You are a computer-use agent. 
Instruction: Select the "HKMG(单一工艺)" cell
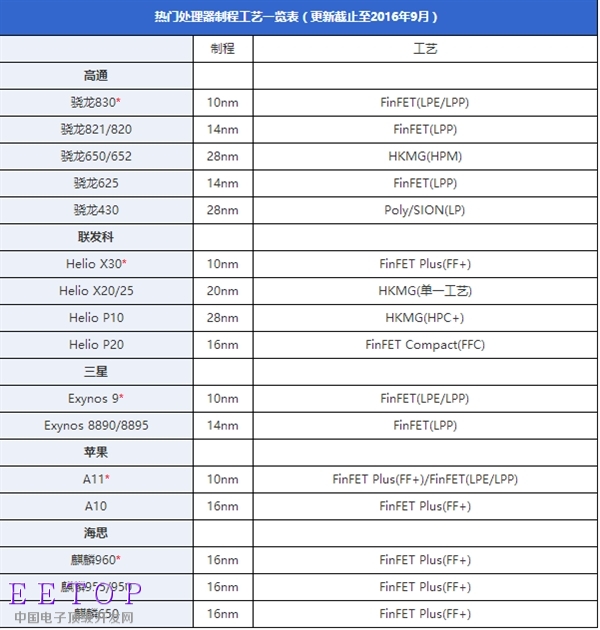coord(425,291)
